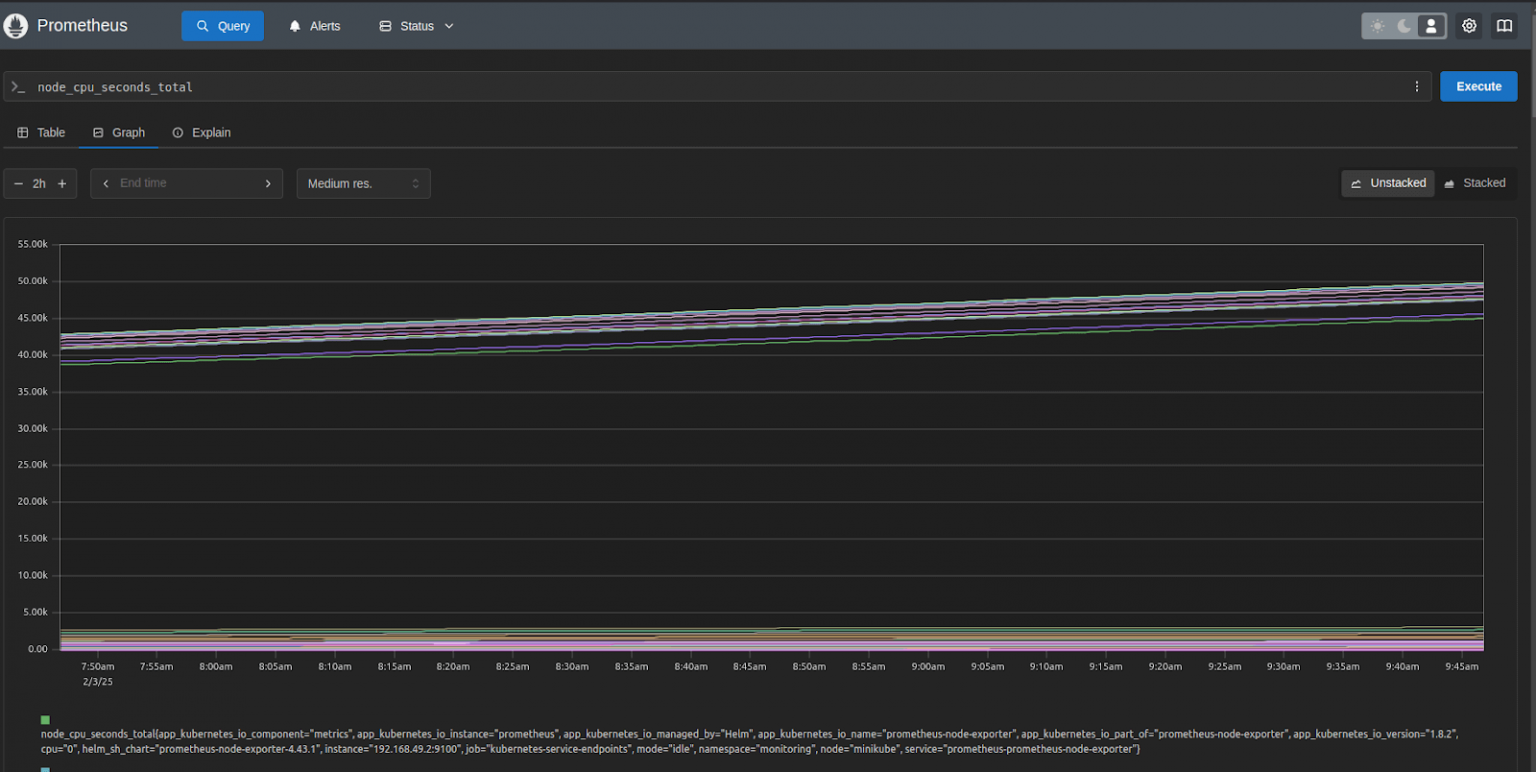Enable light theme with the sun toggle
Viewport: 1536px width, 772px height.
pyautogui.click(x=1377, y=25)
